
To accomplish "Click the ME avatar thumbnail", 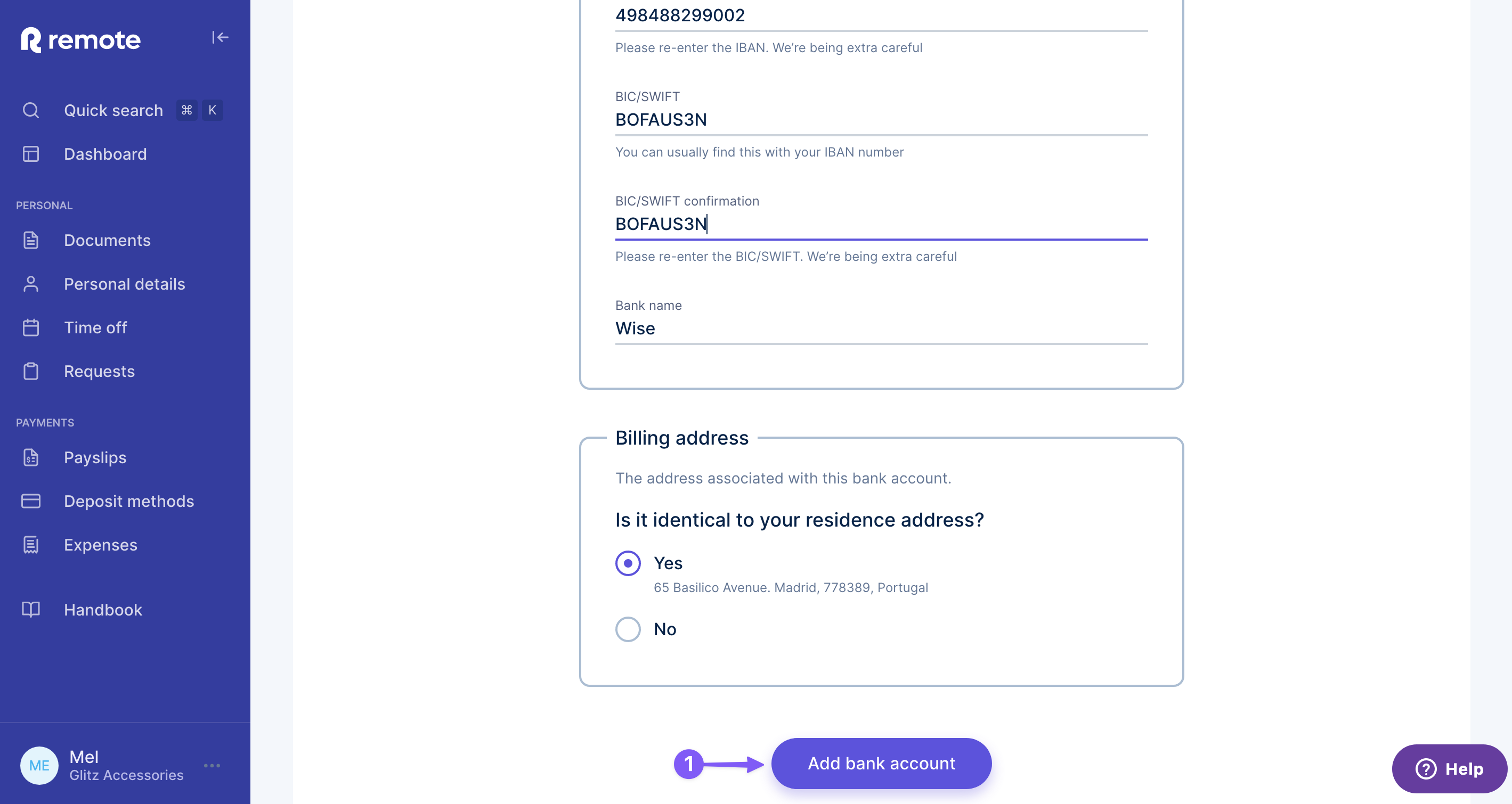I will coord(39,765).
